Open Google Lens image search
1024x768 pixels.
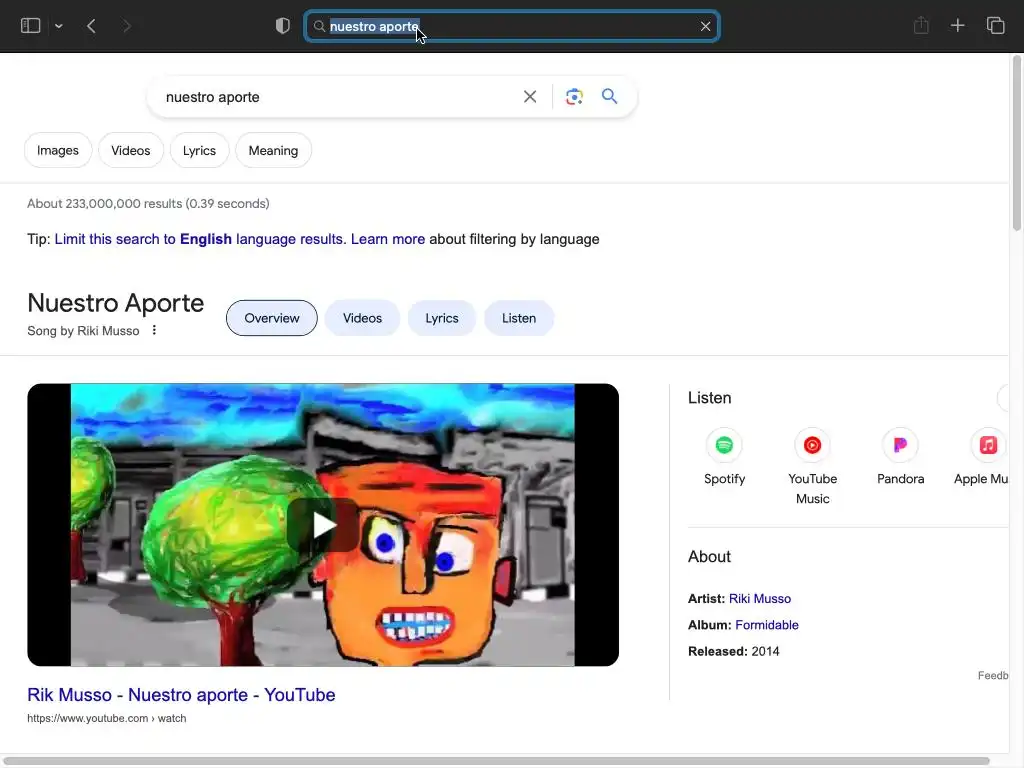coord(574,97)
